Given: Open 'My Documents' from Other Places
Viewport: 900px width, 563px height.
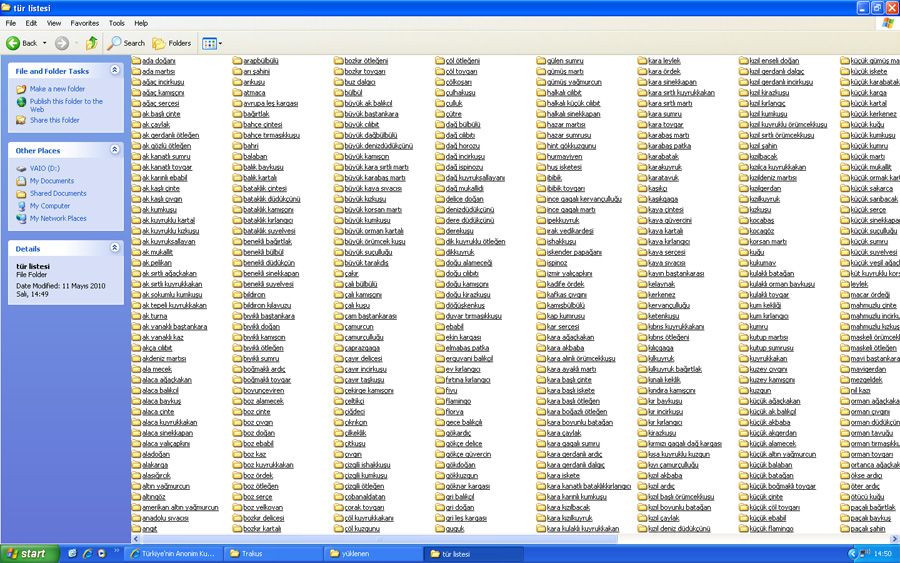Looking at the screenshot, I should coord(51,181).
